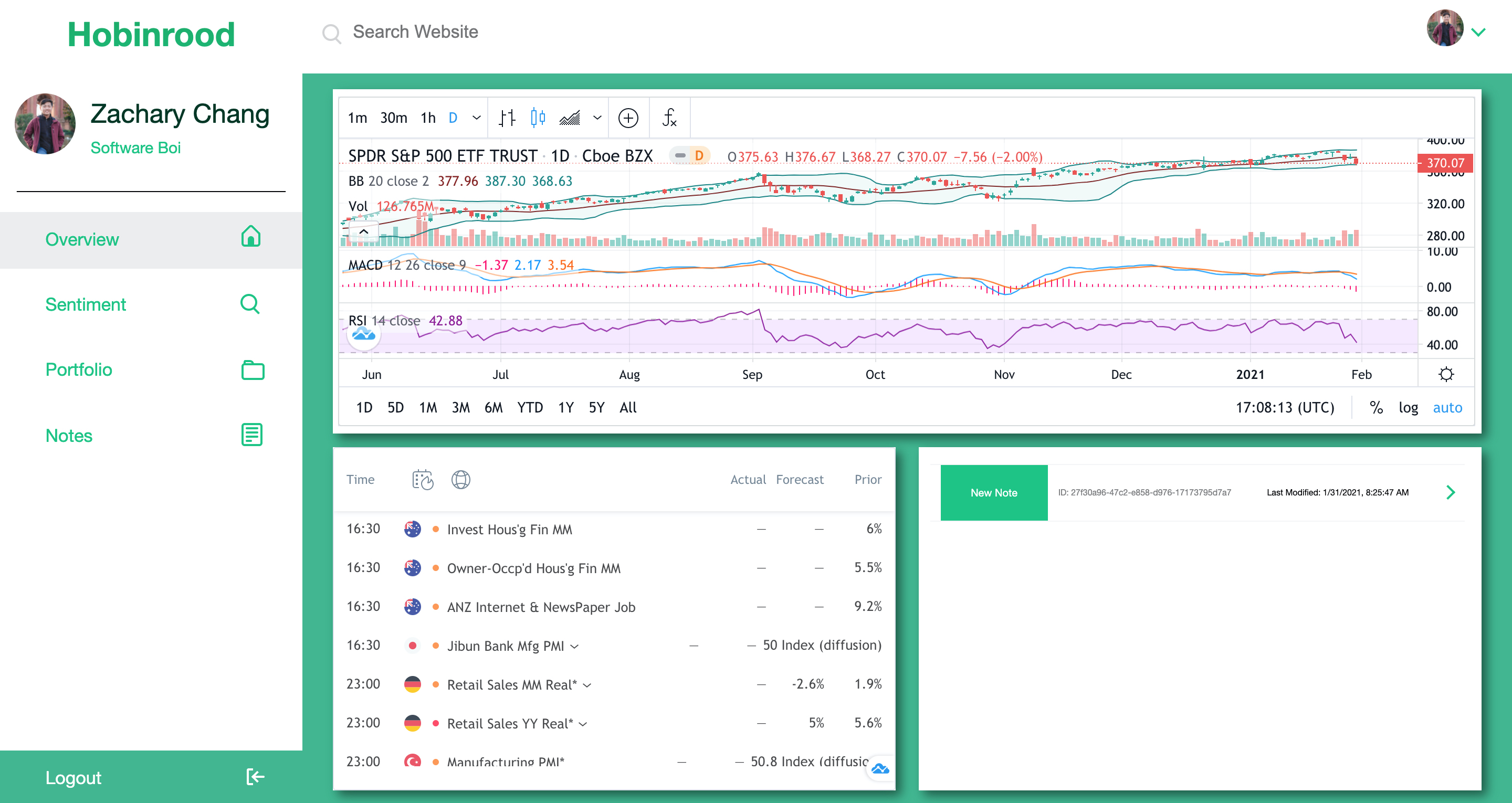Open user avatar dropdown chevron
The image size is (1512, 803).
click(x=1478, y=33)
